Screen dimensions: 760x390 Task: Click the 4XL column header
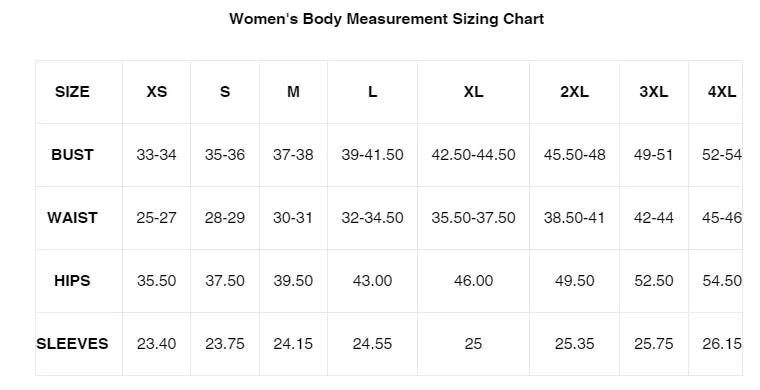click(722, 92)
